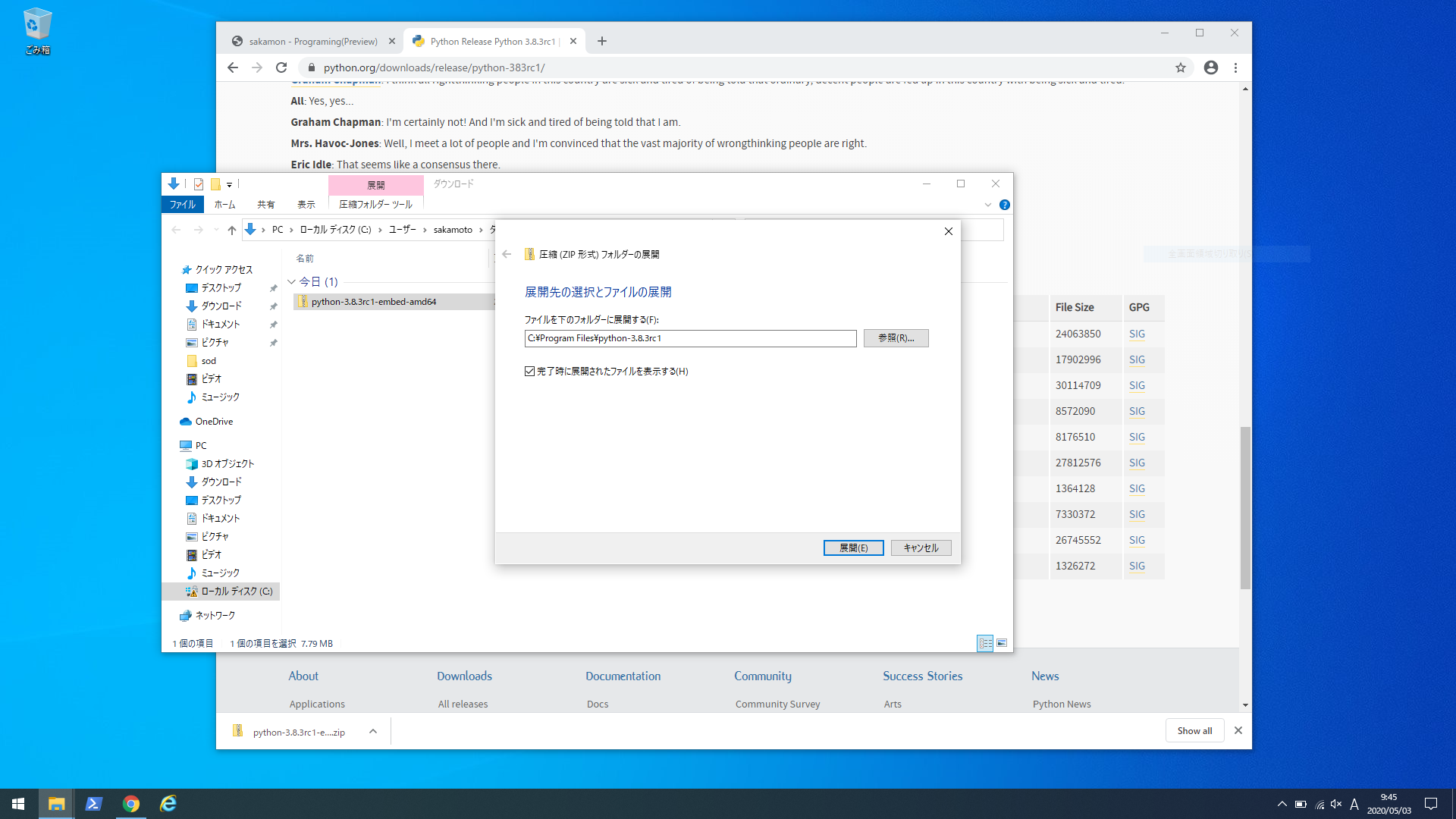Open Internet Explorer from the taskbar
The image size is (1456, 819).
168,804
